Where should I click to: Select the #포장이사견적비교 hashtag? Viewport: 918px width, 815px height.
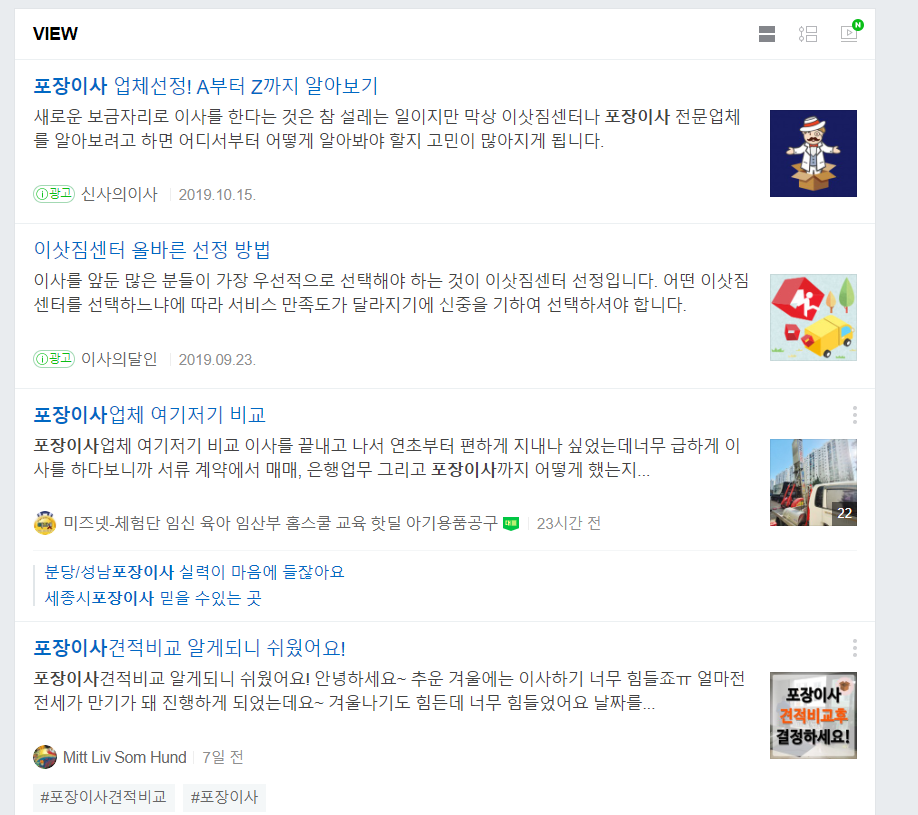104,797
